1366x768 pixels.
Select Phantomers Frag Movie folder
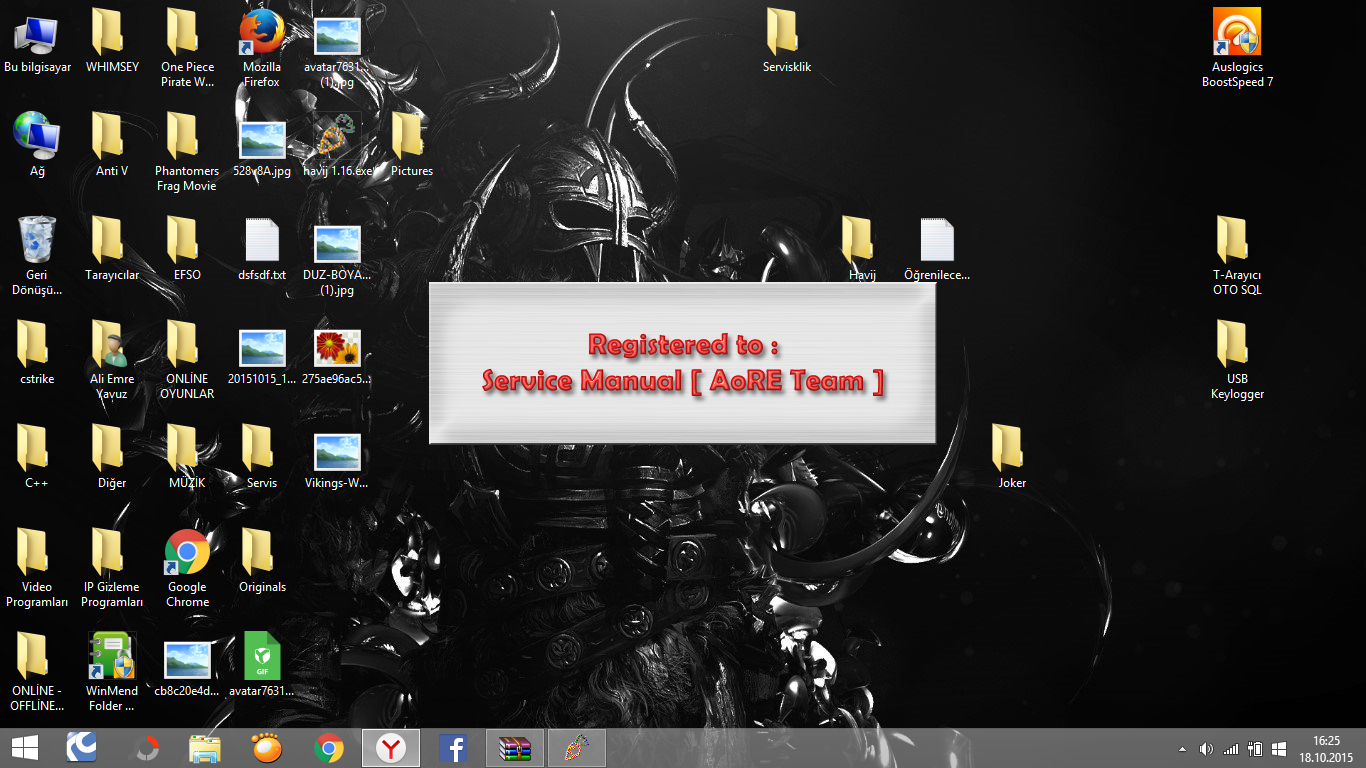coord(187,153)
